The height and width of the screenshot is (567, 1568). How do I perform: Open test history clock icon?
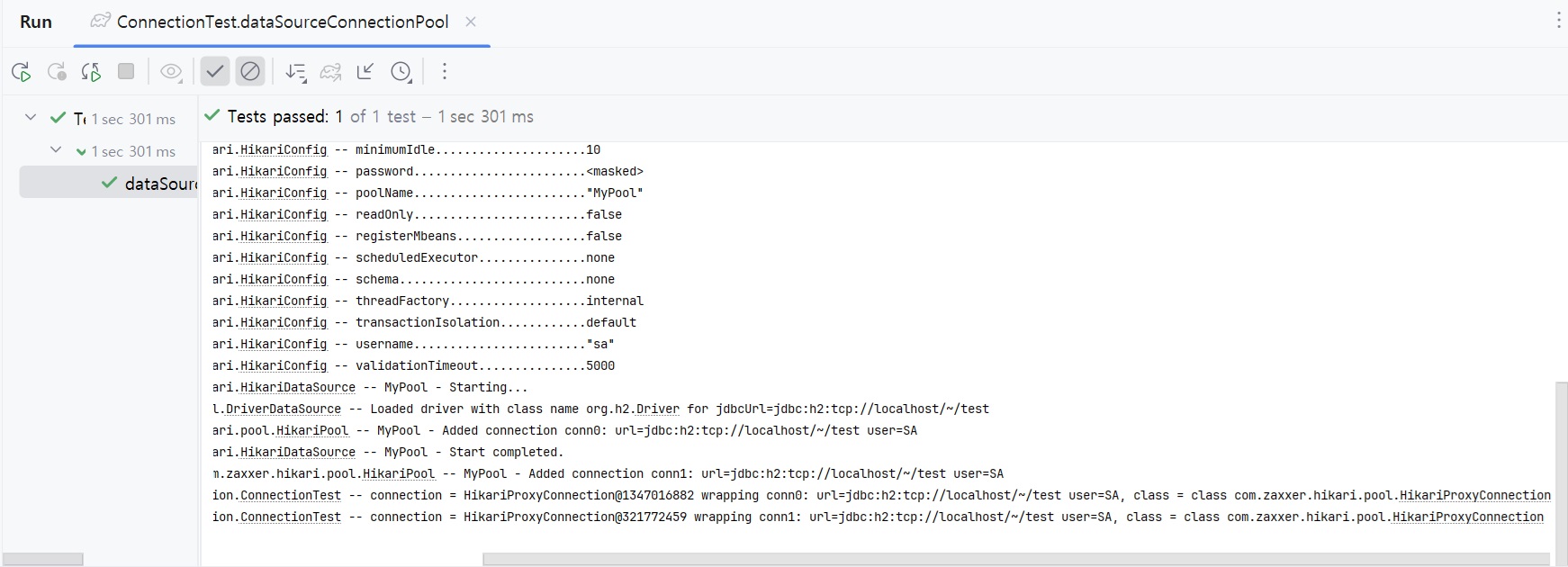click(x=401, y=72)
